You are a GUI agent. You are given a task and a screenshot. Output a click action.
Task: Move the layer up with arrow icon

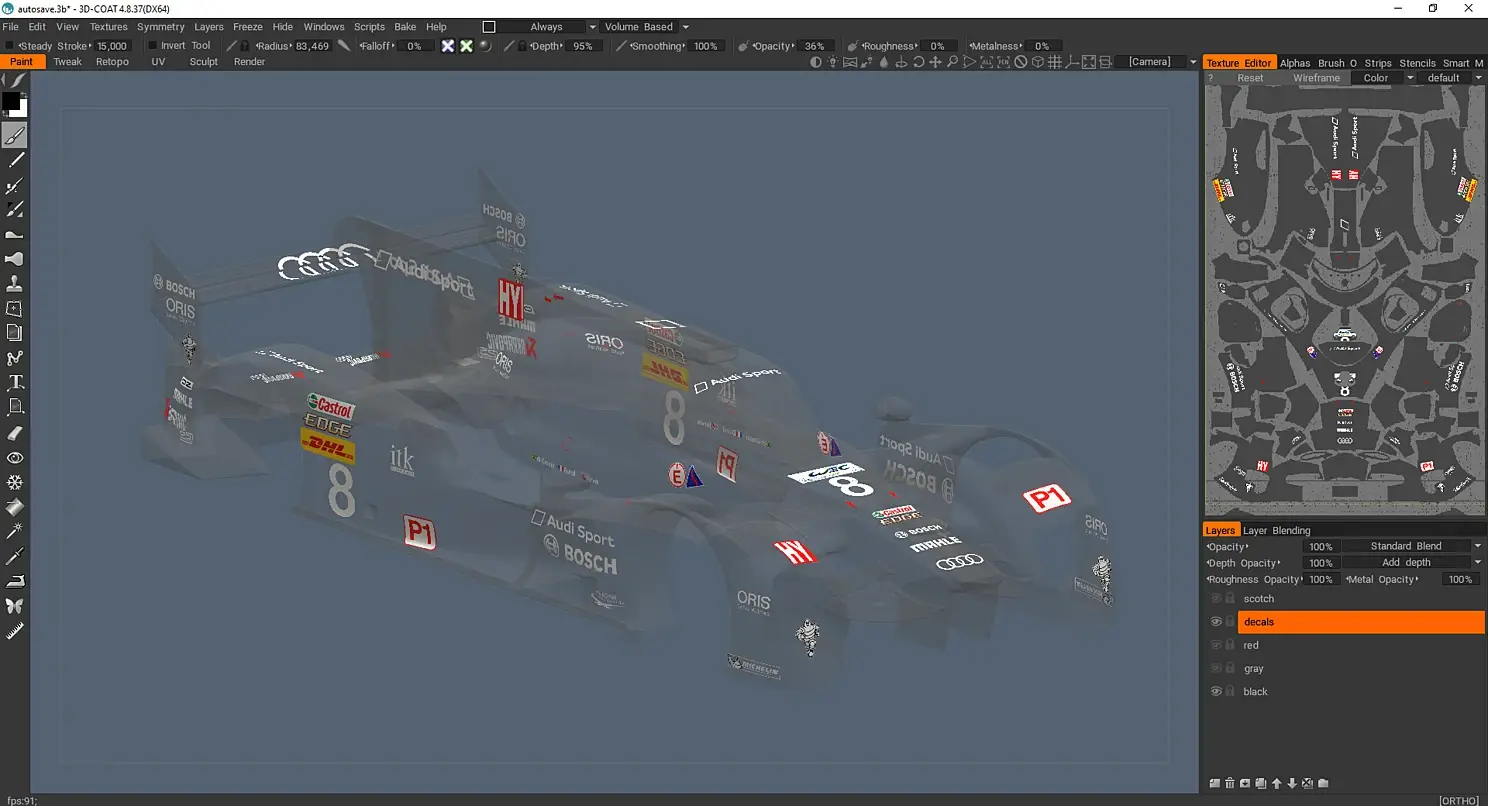click(1277, 783)
